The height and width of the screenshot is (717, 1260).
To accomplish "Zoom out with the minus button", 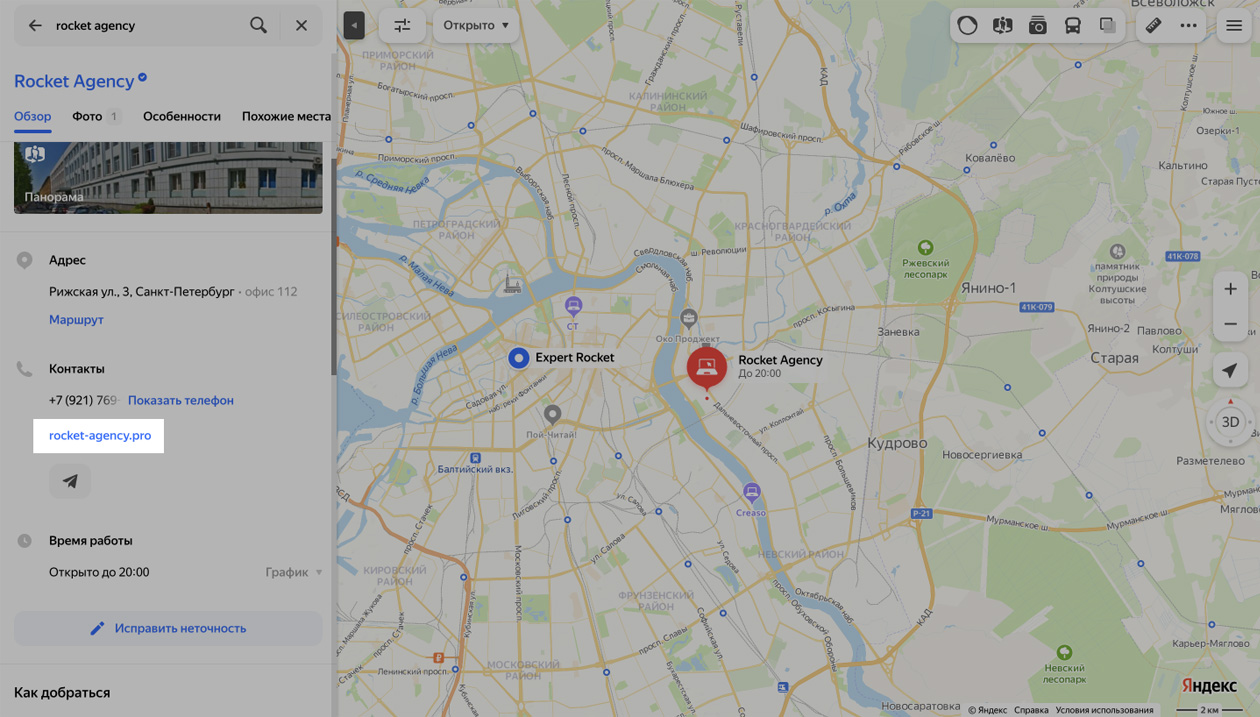I will pyautogui.click(x=1230, y=324).
